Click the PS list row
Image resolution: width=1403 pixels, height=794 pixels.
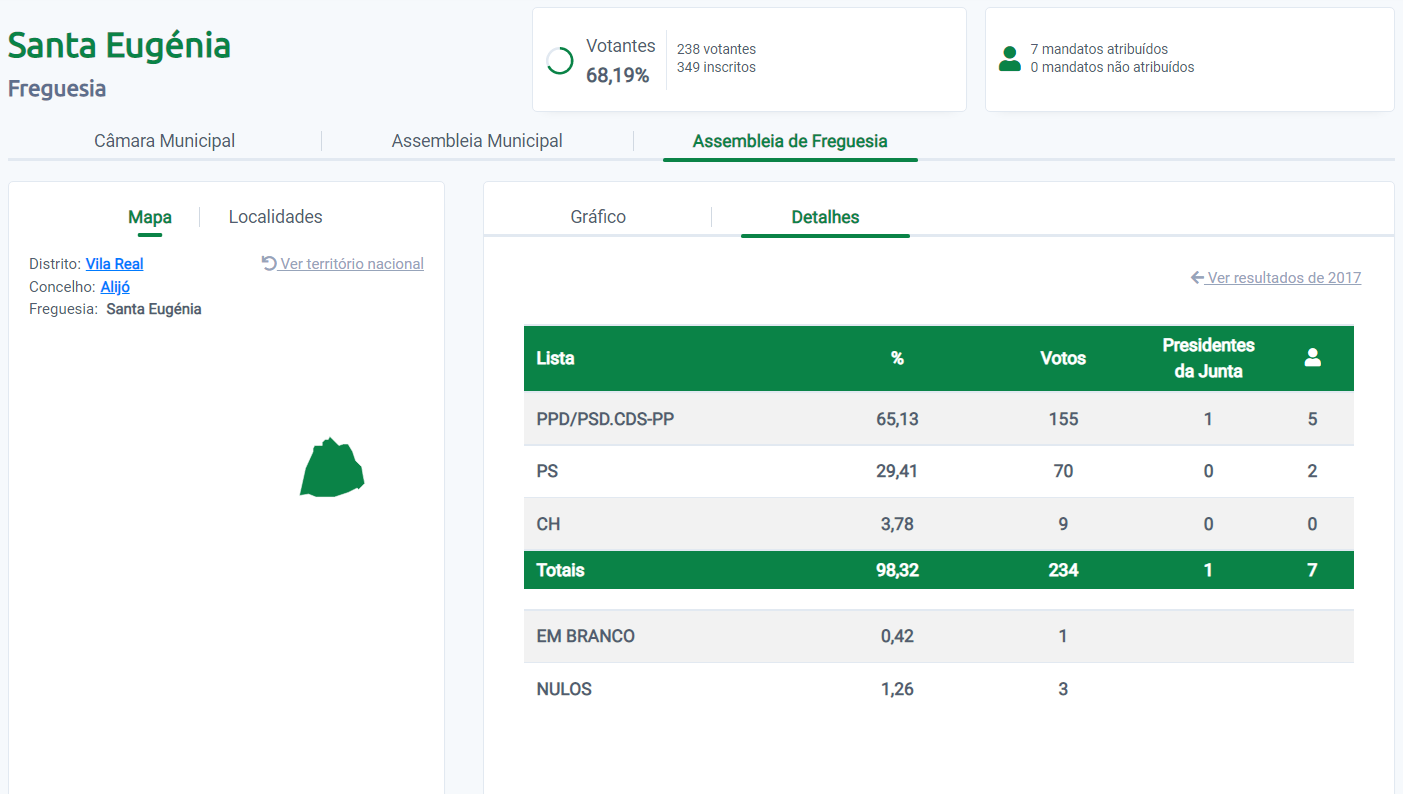[x=547, y=471]
